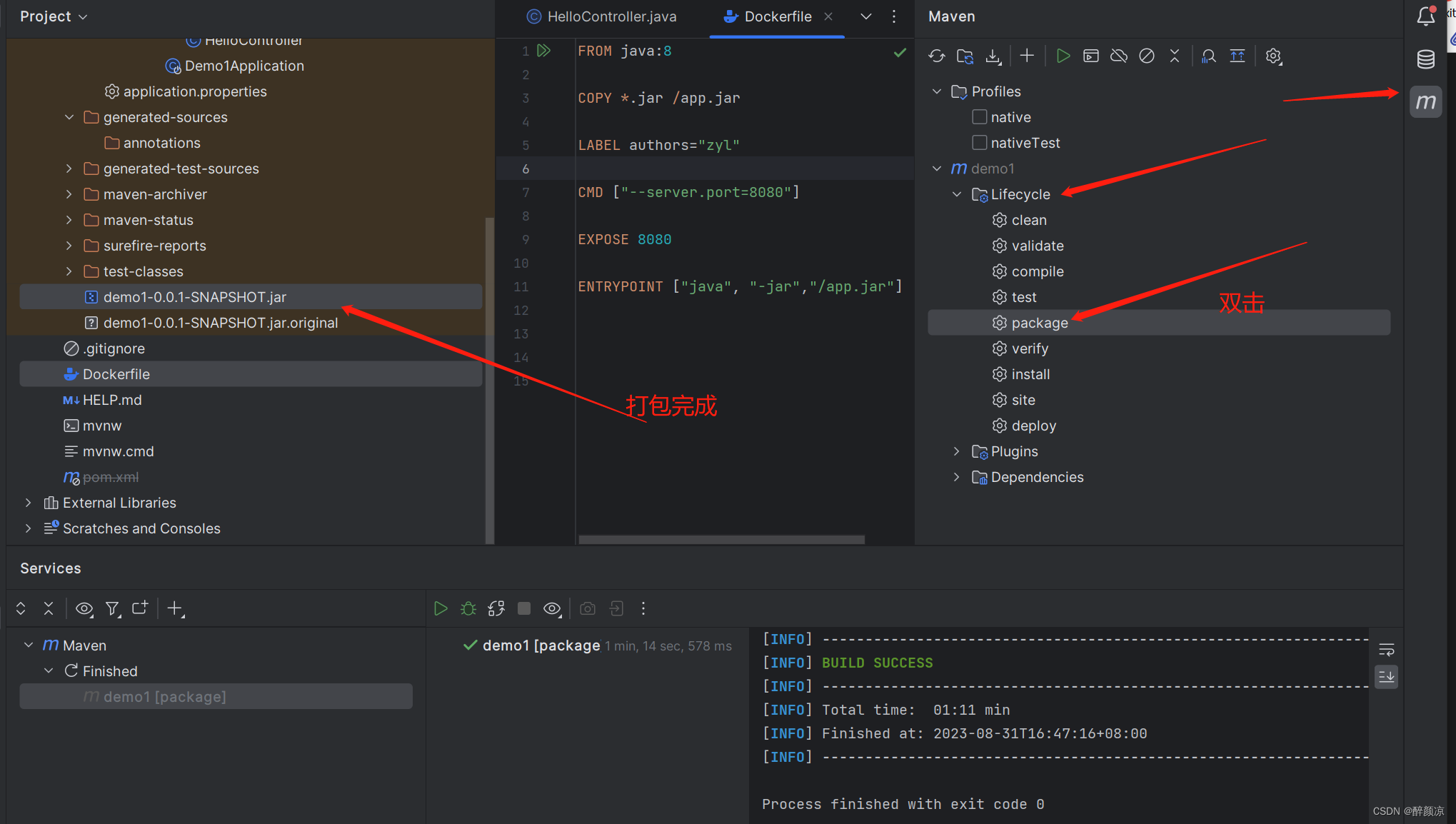Screen dimensions: 1456x824
Task: Click the analyze dependencies icon in Maven toolbar
Action: pyautogui.click(x=1208, y=56)
